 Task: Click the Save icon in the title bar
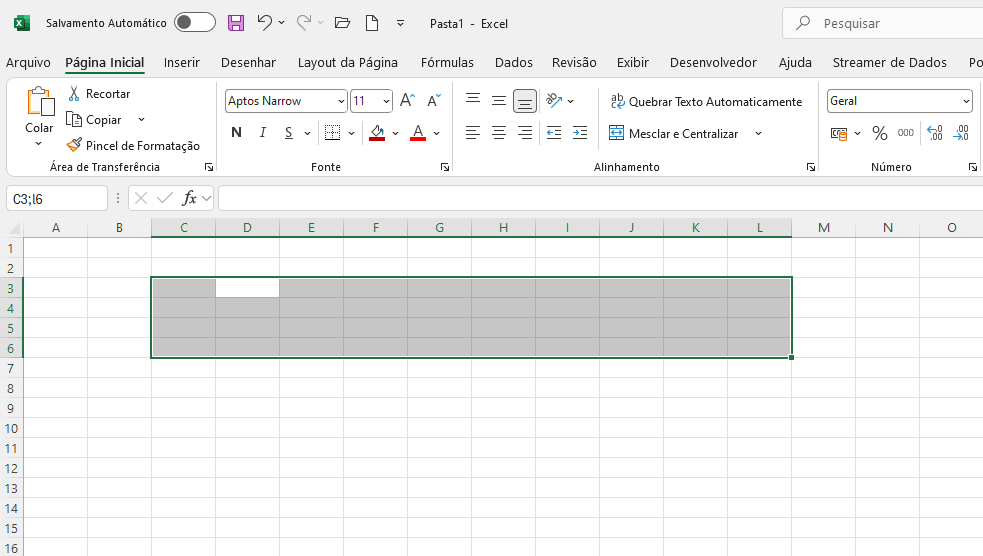click(x=236, y=22)
